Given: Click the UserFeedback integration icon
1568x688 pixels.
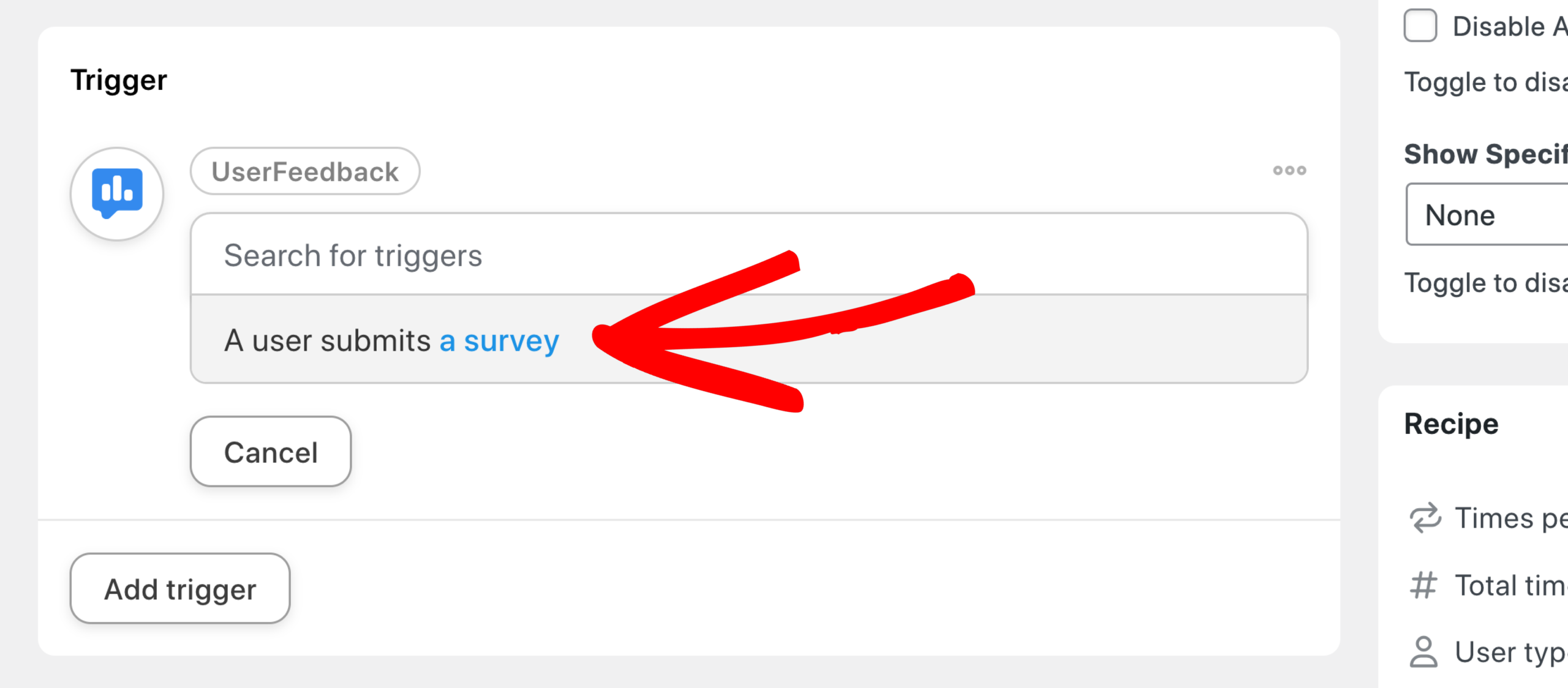Looking at the screenshot, I should coord(117,193).
